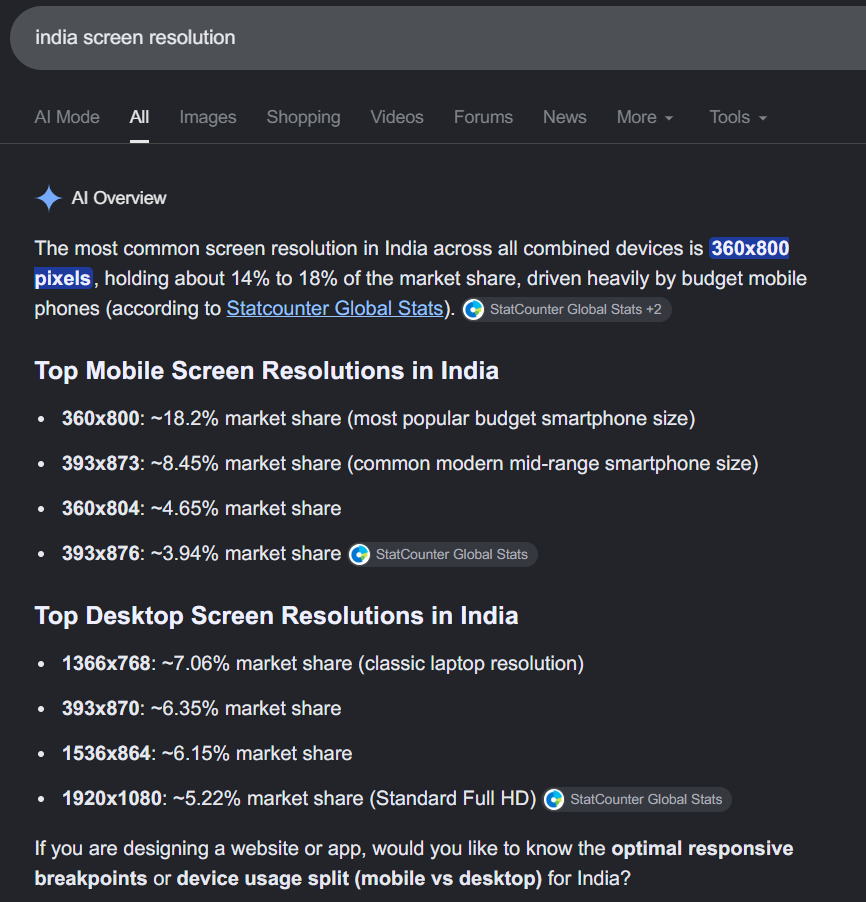Click StatCounter logo in the +2 source chip
866x902 pixels.
coord(474,309)
